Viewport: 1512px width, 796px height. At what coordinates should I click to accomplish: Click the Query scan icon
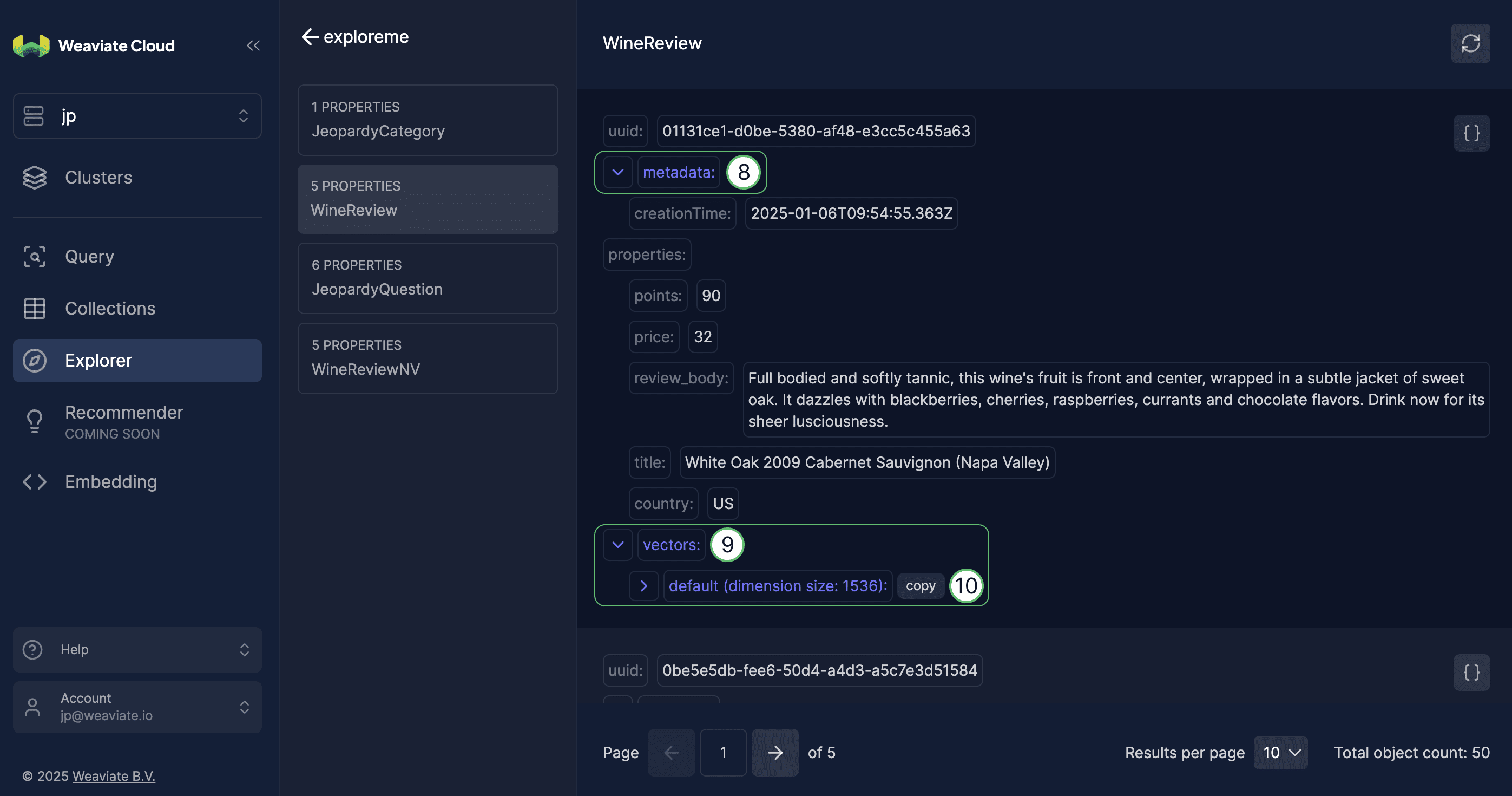[x=35, y=257]
